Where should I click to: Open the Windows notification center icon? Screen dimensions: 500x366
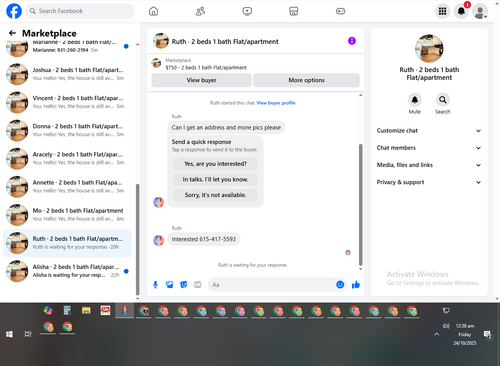tap(488, 334)
